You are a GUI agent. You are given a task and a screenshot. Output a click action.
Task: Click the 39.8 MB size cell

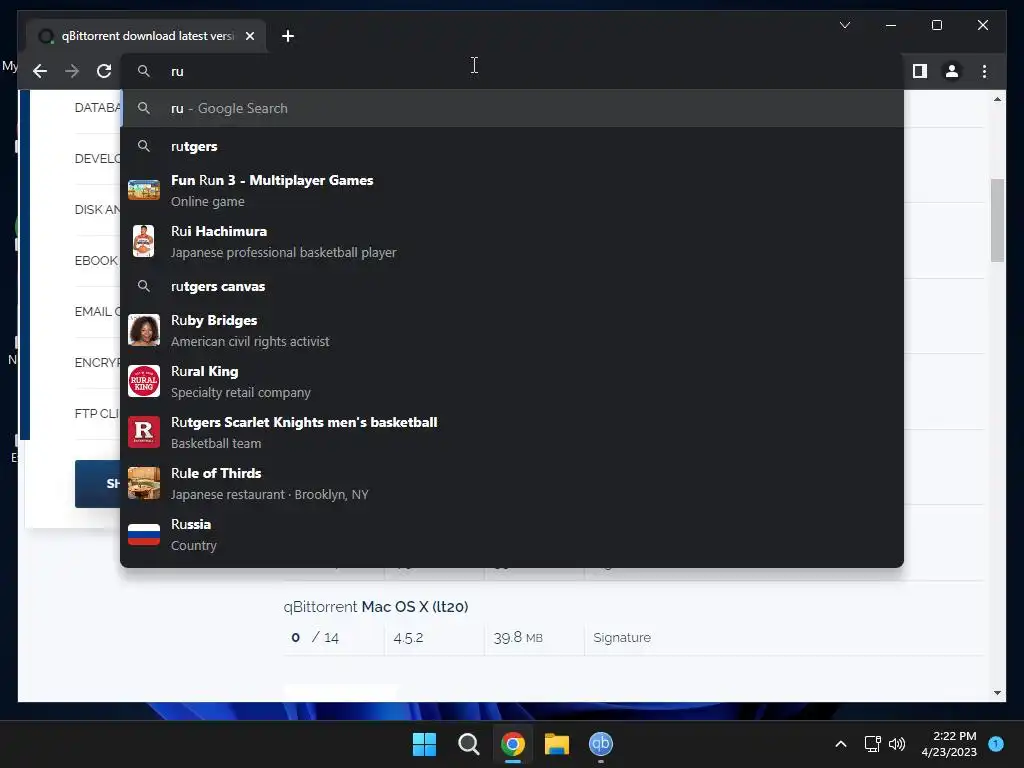(x=518, y=637)
